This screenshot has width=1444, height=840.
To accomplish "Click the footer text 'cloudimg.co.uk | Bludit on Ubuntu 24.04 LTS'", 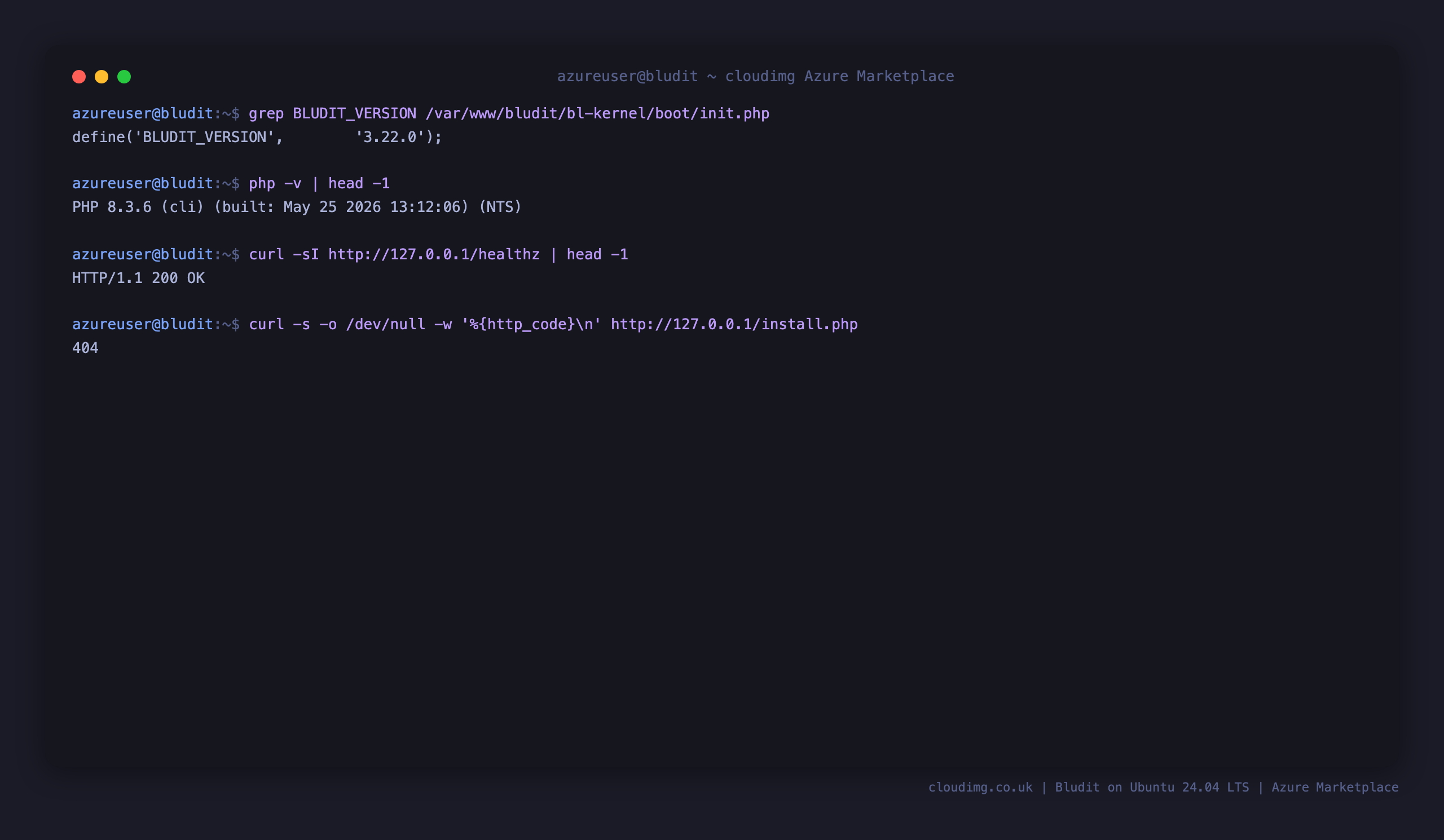I will coord(1088,787).
